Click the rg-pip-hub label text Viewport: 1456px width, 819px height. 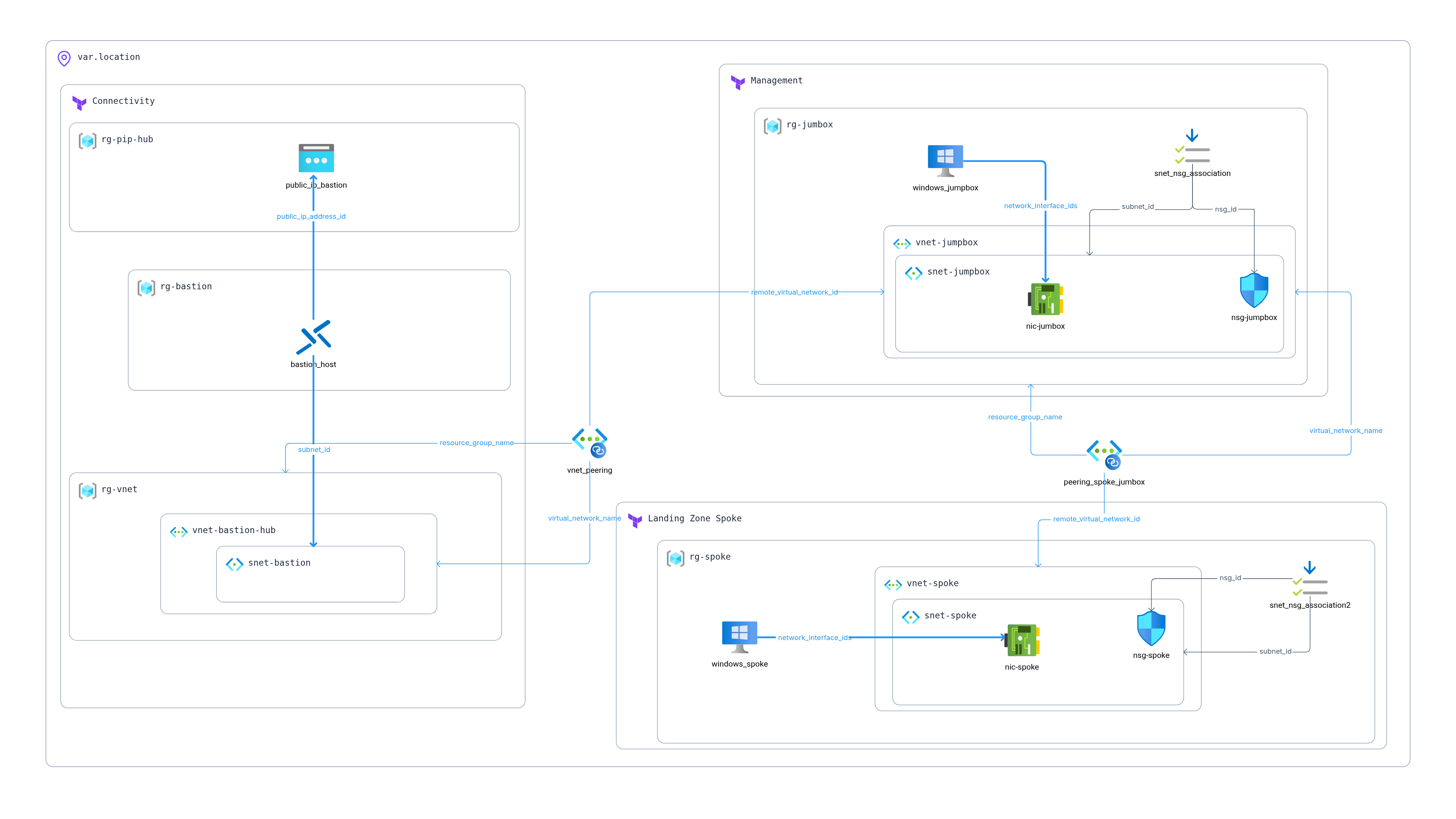click(x=127, y=140)
